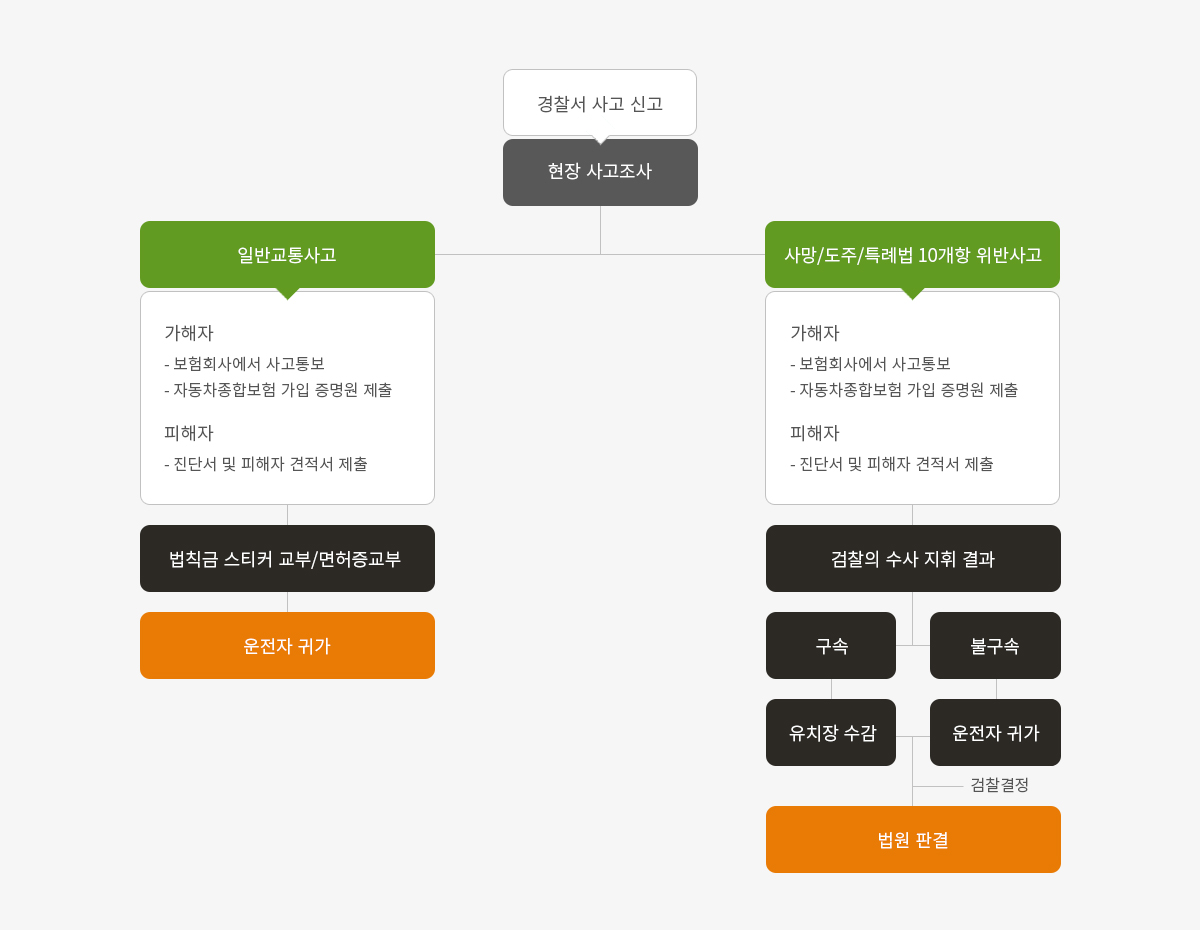Screen dimensions: 1200x930
Task: Select the 유치장 수감 box
Action: click(831, 732)
